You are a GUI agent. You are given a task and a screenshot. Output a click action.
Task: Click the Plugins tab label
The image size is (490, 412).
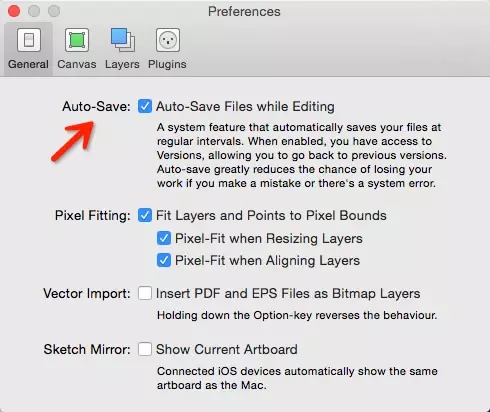[x=167, y=64]
